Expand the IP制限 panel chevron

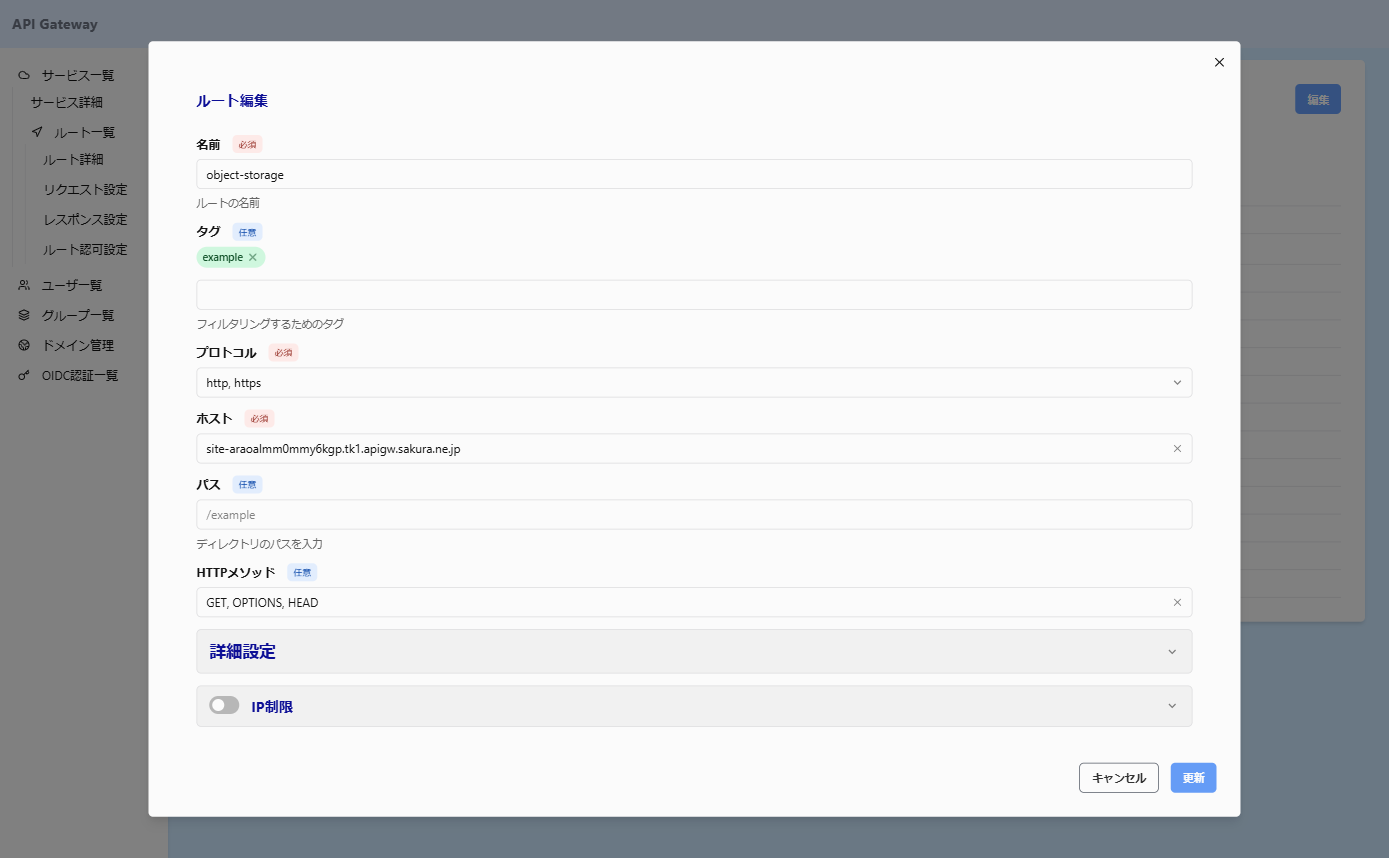(1172, 707)
